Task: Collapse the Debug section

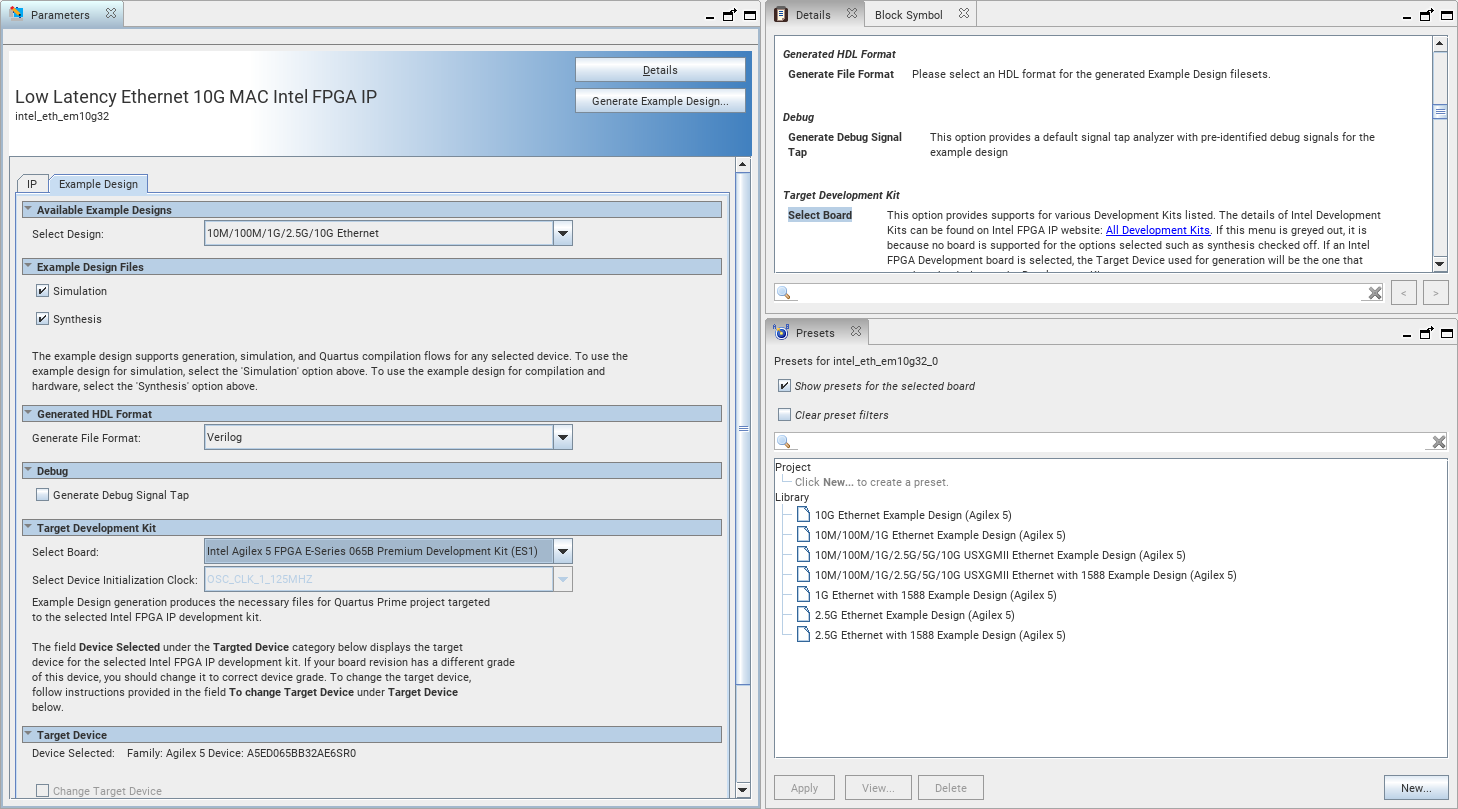Action: click(28, 471)
